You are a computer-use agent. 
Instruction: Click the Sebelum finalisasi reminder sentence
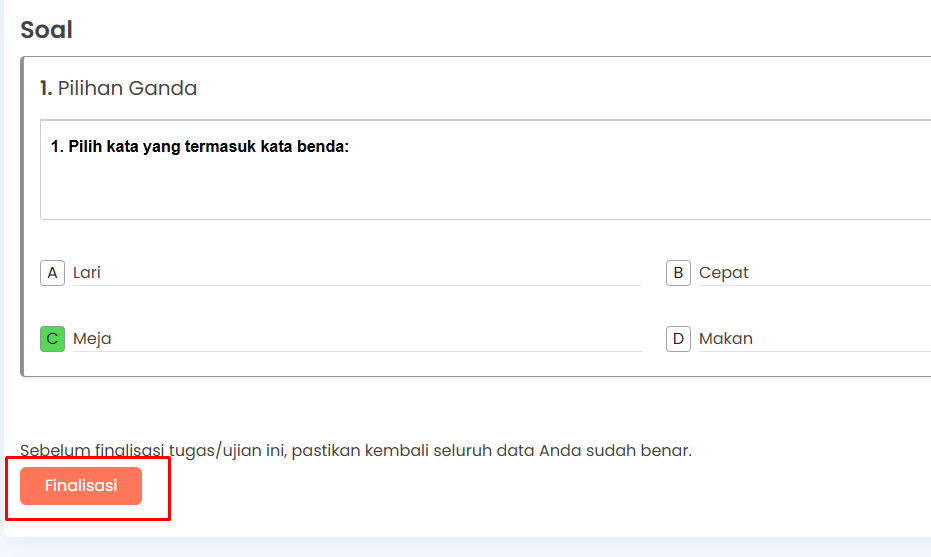(x=356, y=450)
